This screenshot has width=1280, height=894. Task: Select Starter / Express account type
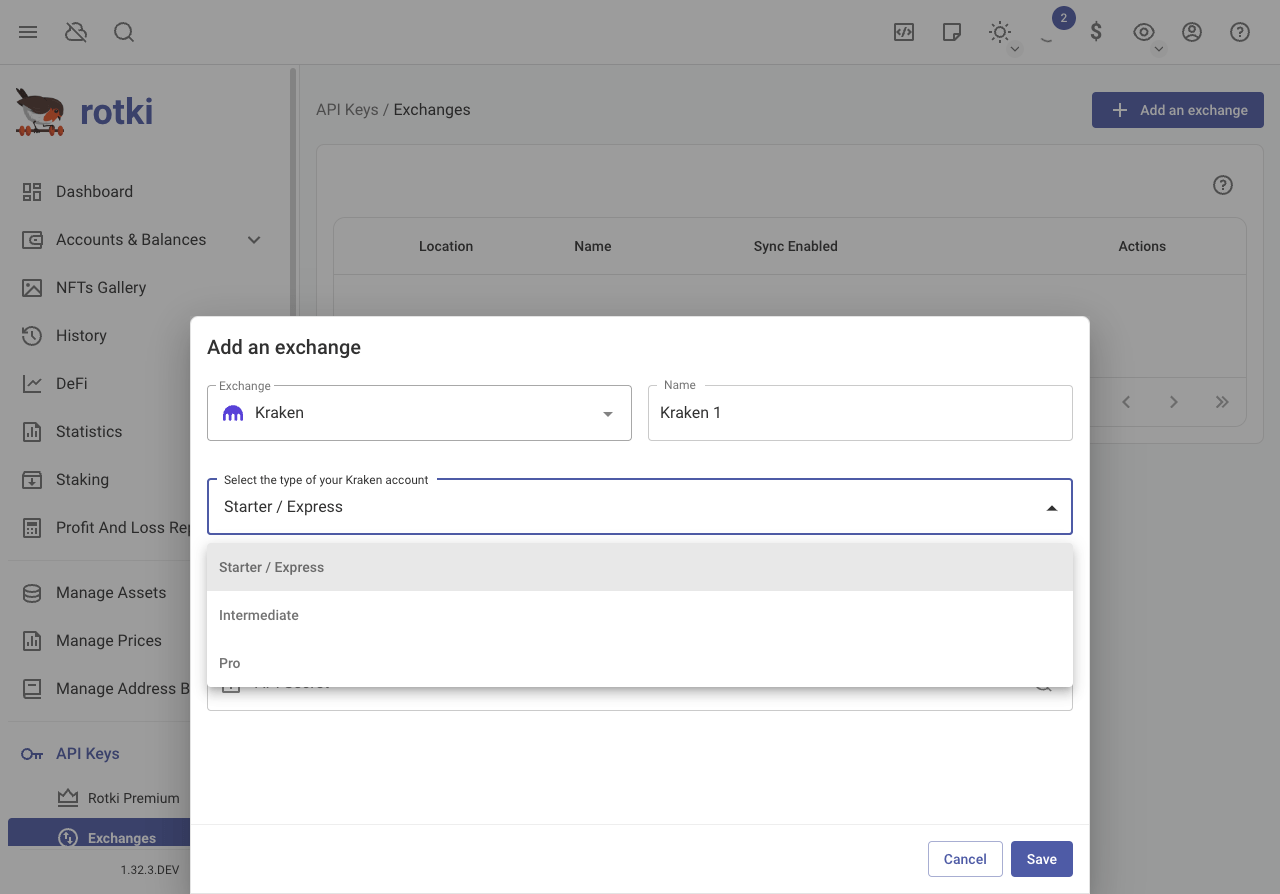click(x=640, y=567)
